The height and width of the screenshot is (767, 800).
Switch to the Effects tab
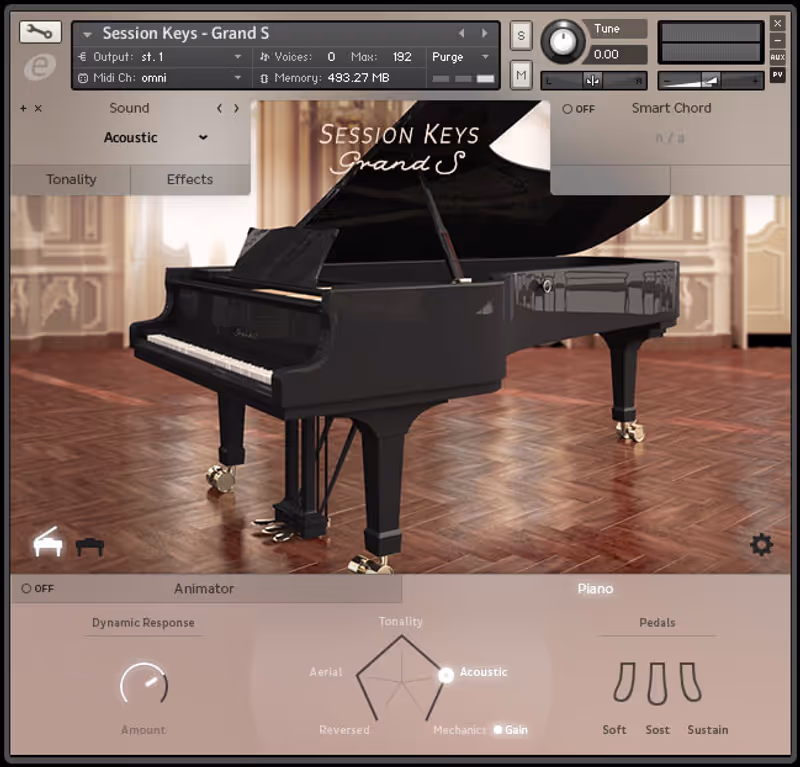(190, 179)
